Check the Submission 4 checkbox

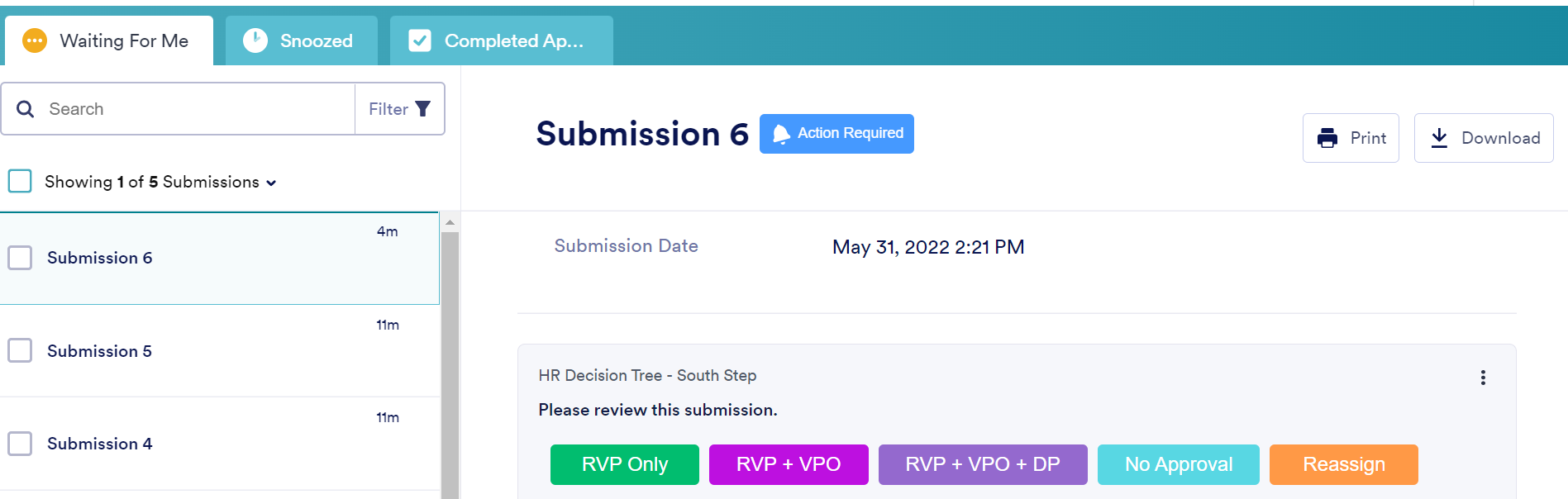click(x=19, y=444)
